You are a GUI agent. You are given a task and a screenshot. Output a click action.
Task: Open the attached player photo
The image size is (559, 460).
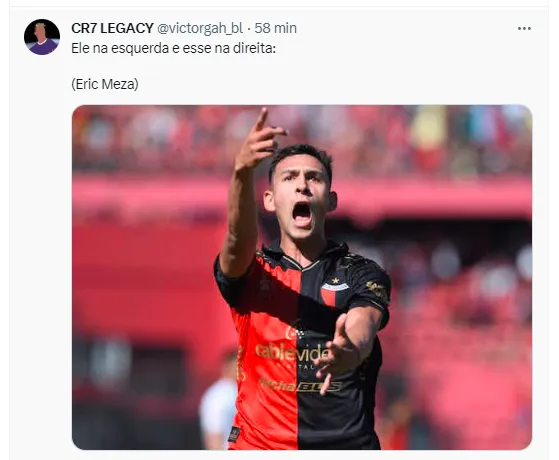click(x=302, y=277)
